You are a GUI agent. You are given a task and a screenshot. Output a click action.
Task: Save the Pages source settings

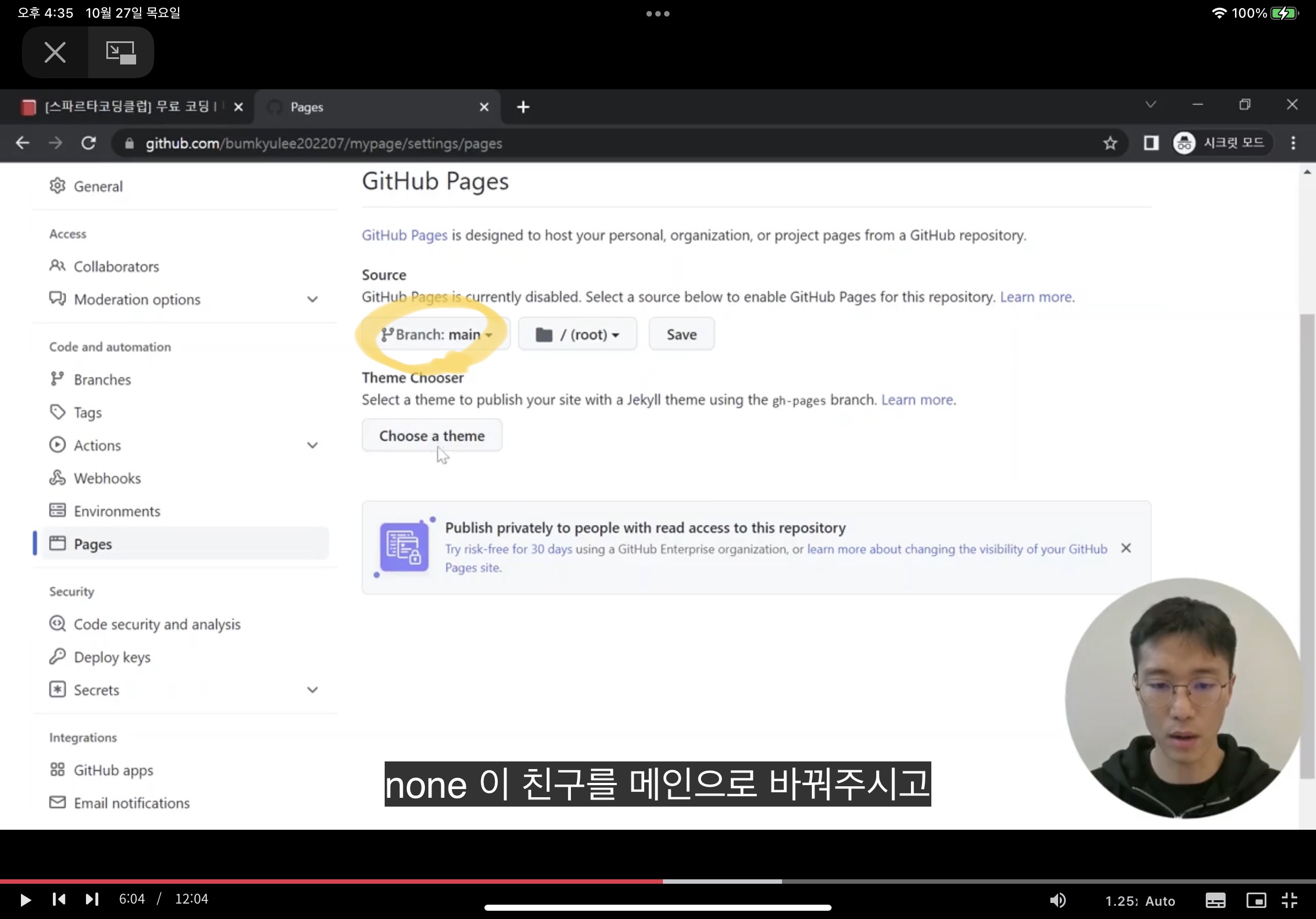[682, 334]
